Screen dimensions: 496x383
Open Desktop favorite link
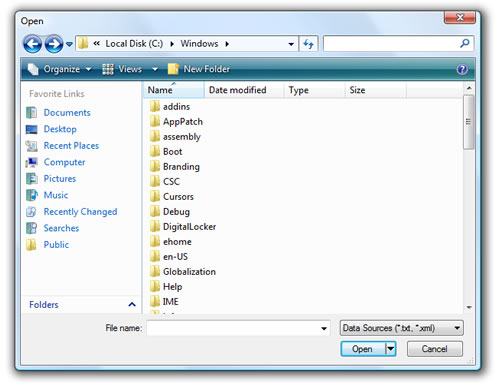click(60, 129)
